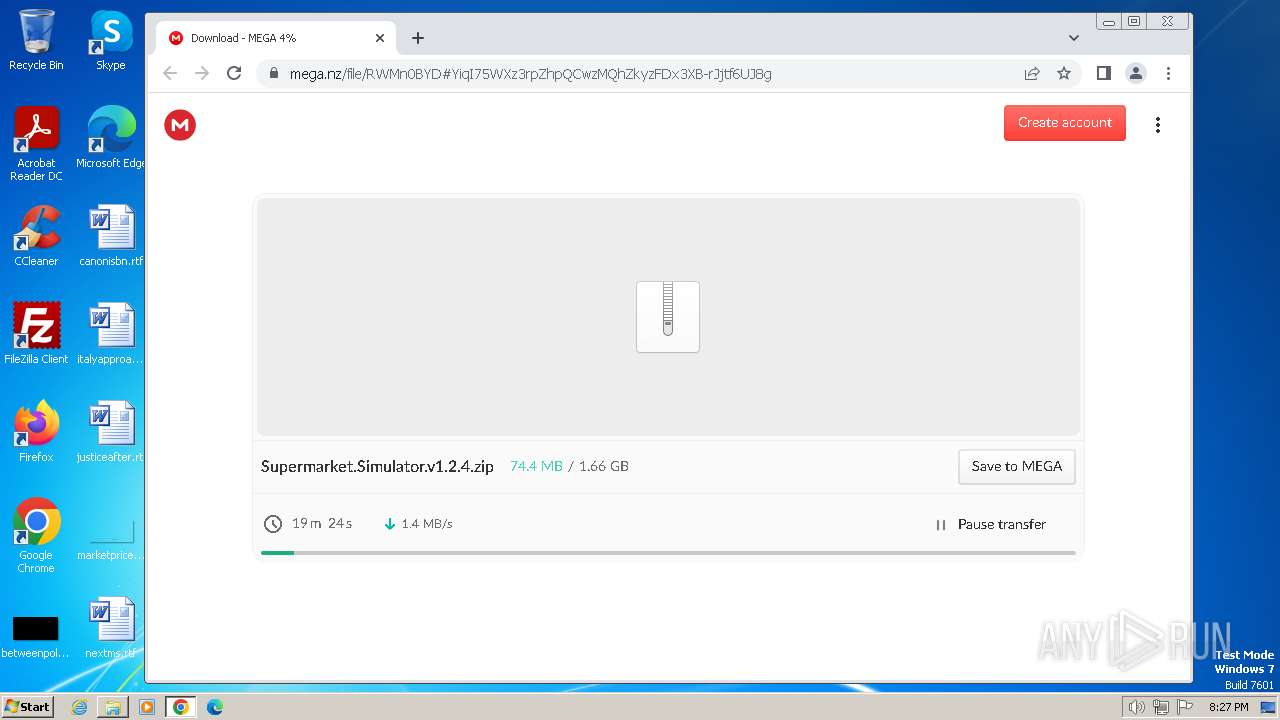The height and width of the screenshot is (720, 1280).
Task: Open the MEGA page three-dot menu
Action: [x=1158, y=125]
